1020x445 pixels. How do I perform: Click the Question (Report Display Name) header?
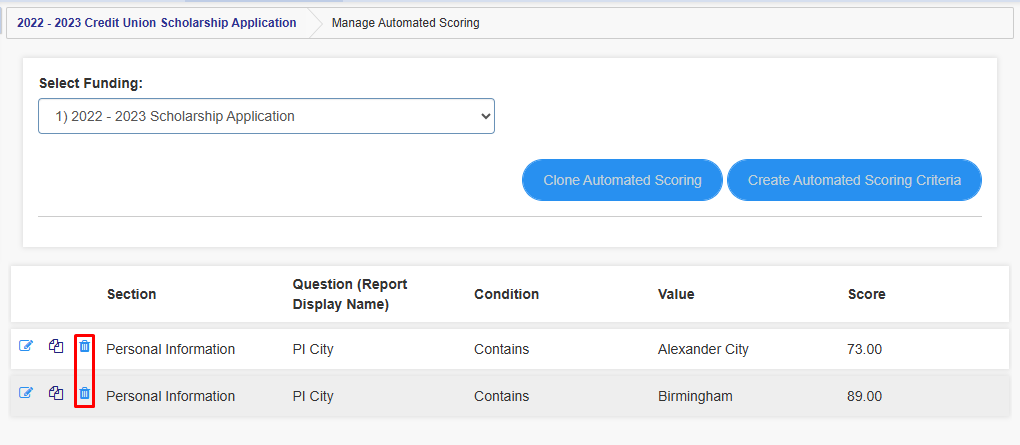coord(350,294)
